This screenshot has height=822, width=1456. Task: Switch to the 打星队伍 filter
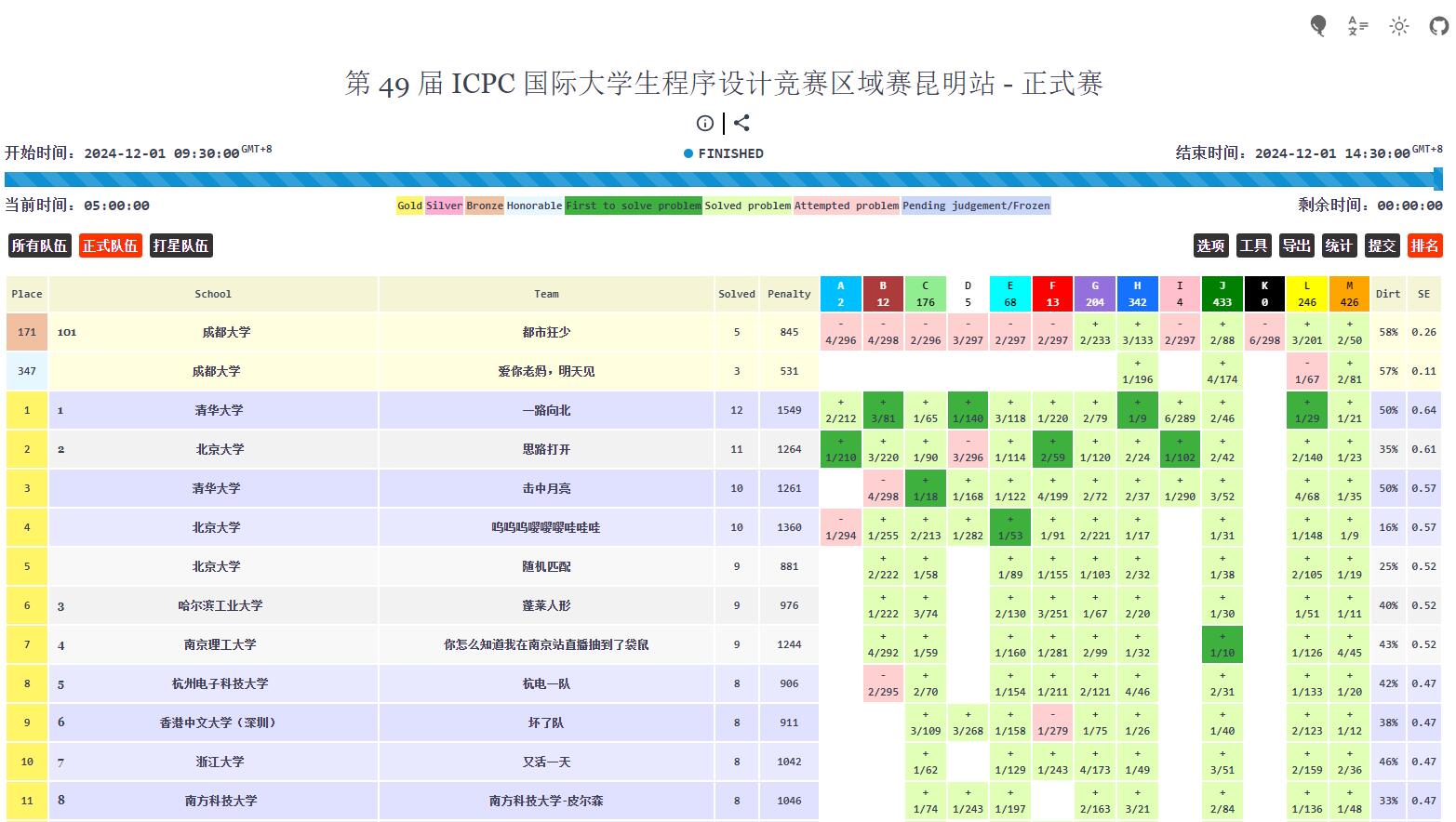tap(180, 245)
